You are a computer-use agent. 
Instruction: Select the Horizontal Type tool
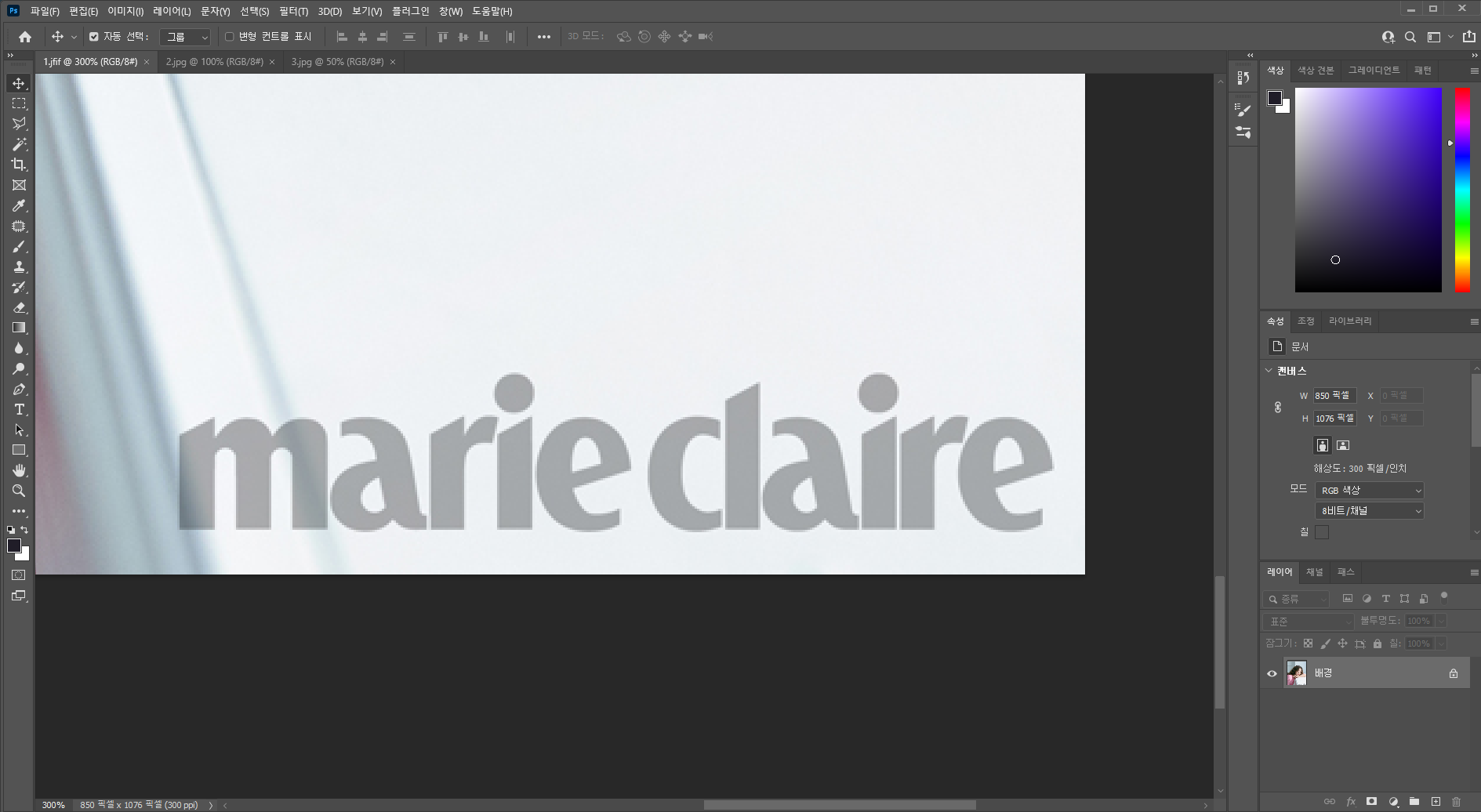[x=19, y=409]
